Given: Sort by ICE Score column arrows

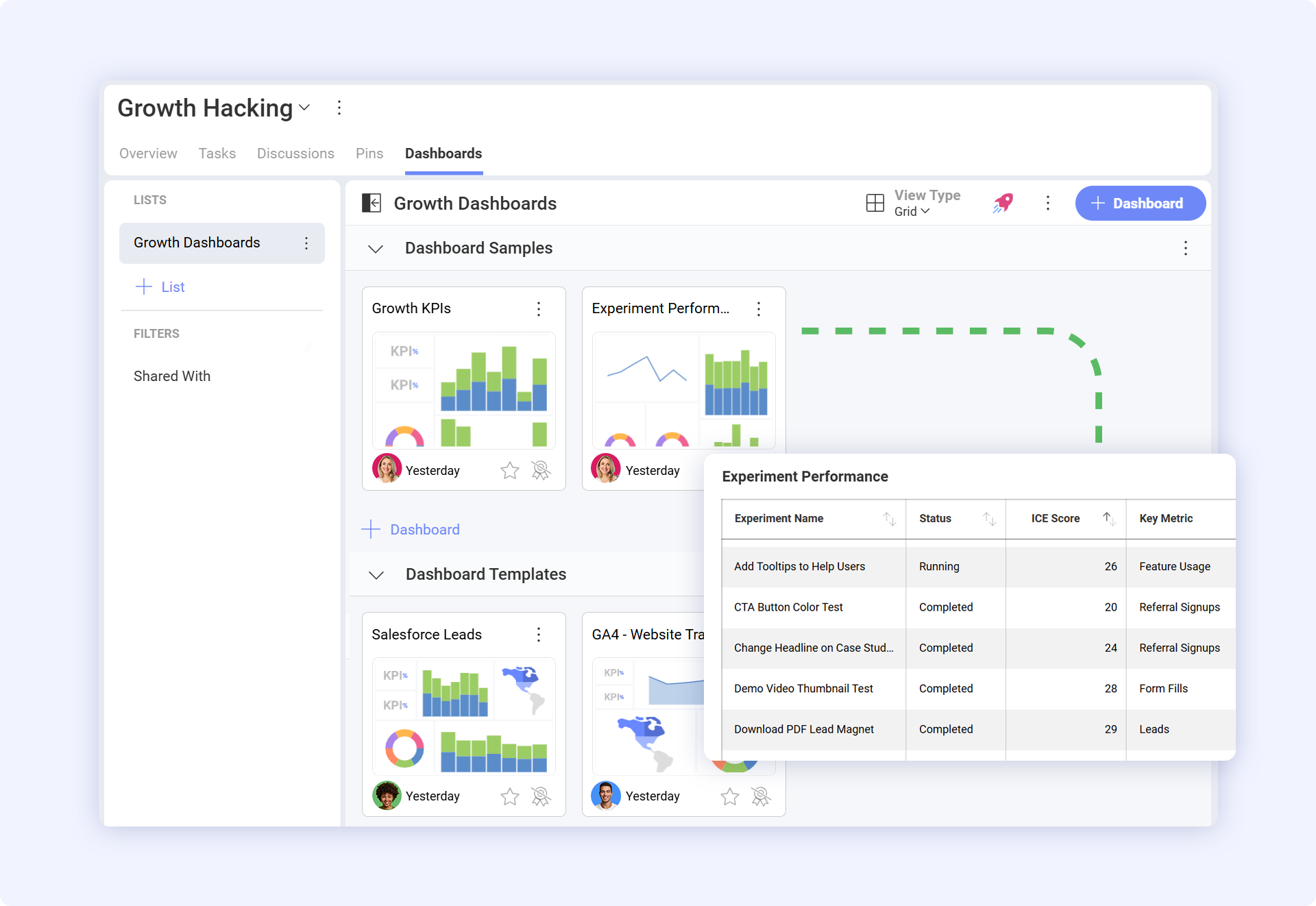Looking at the screenshot, I should click(1109, 519).
